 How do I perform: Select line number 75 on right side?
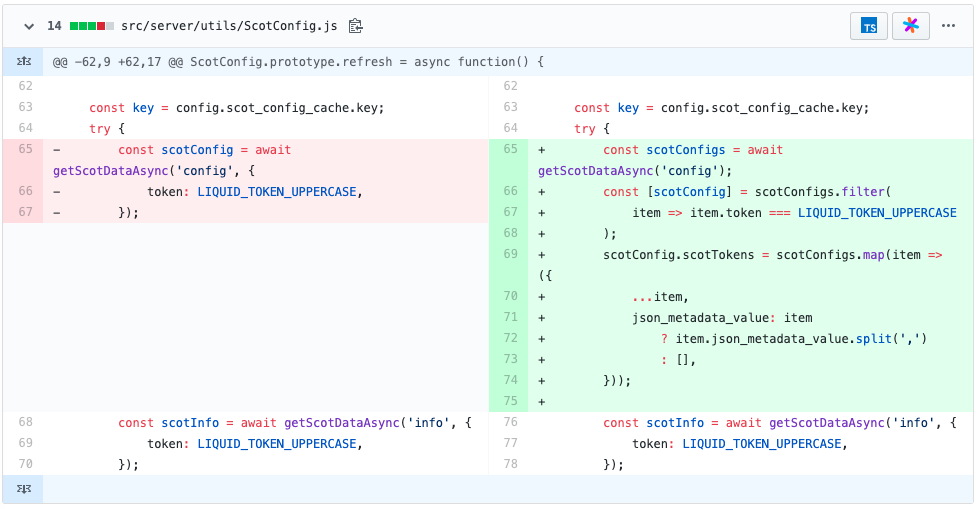511,401
